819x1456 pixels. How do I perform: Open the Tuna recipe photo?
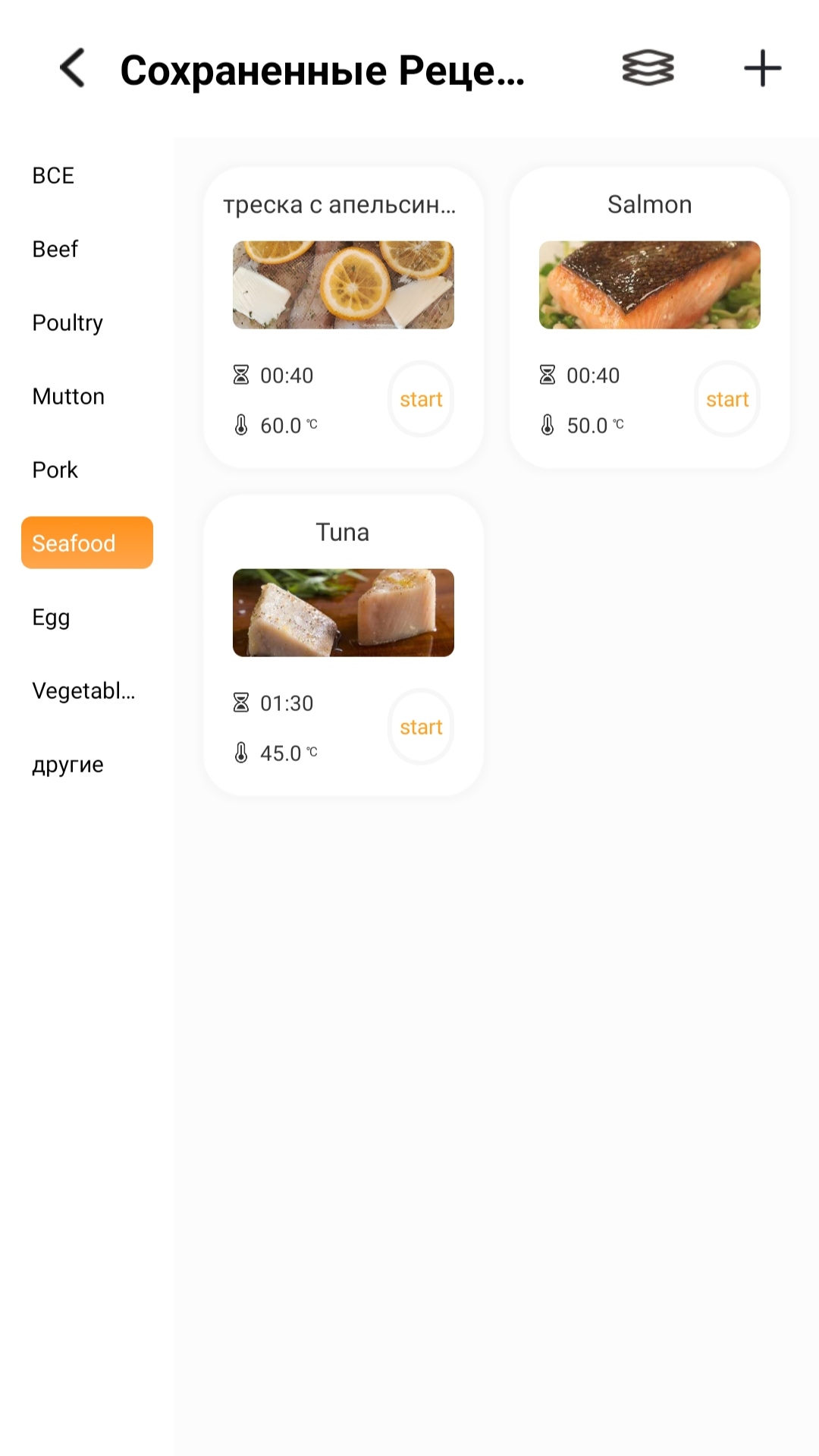click(344, 612)
